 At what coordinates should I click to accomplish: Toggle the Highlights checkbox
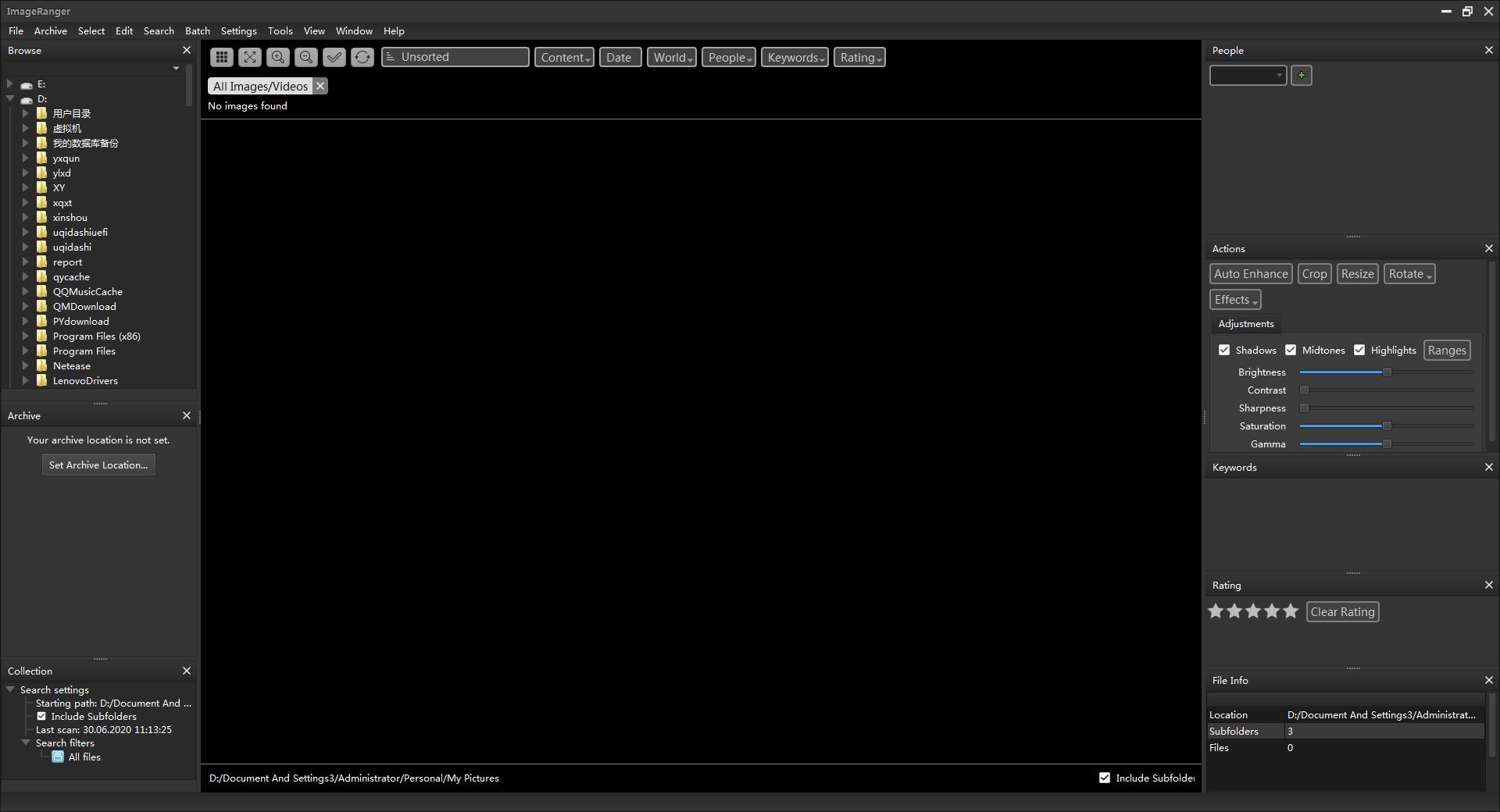tap(1359, 351)
